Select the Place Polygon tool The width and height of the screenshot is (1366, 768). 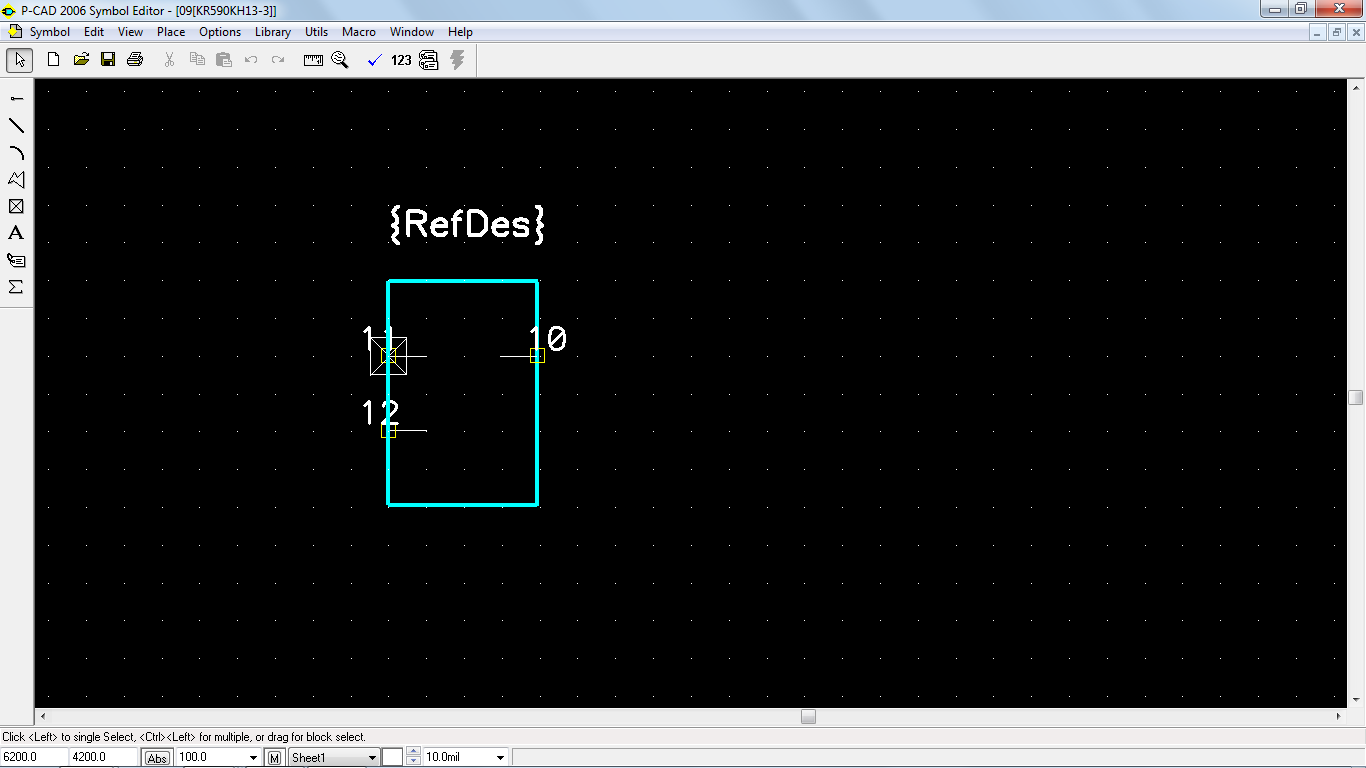point(16,179)
